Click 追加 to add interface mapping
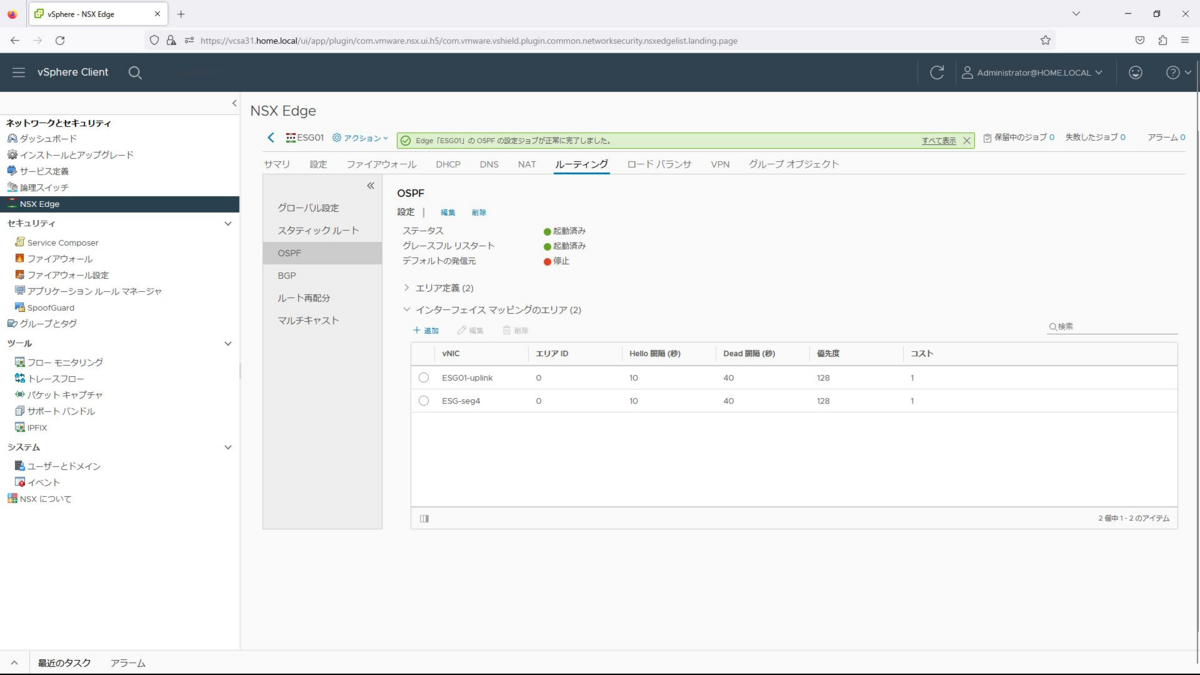 (x=426, y=330)
